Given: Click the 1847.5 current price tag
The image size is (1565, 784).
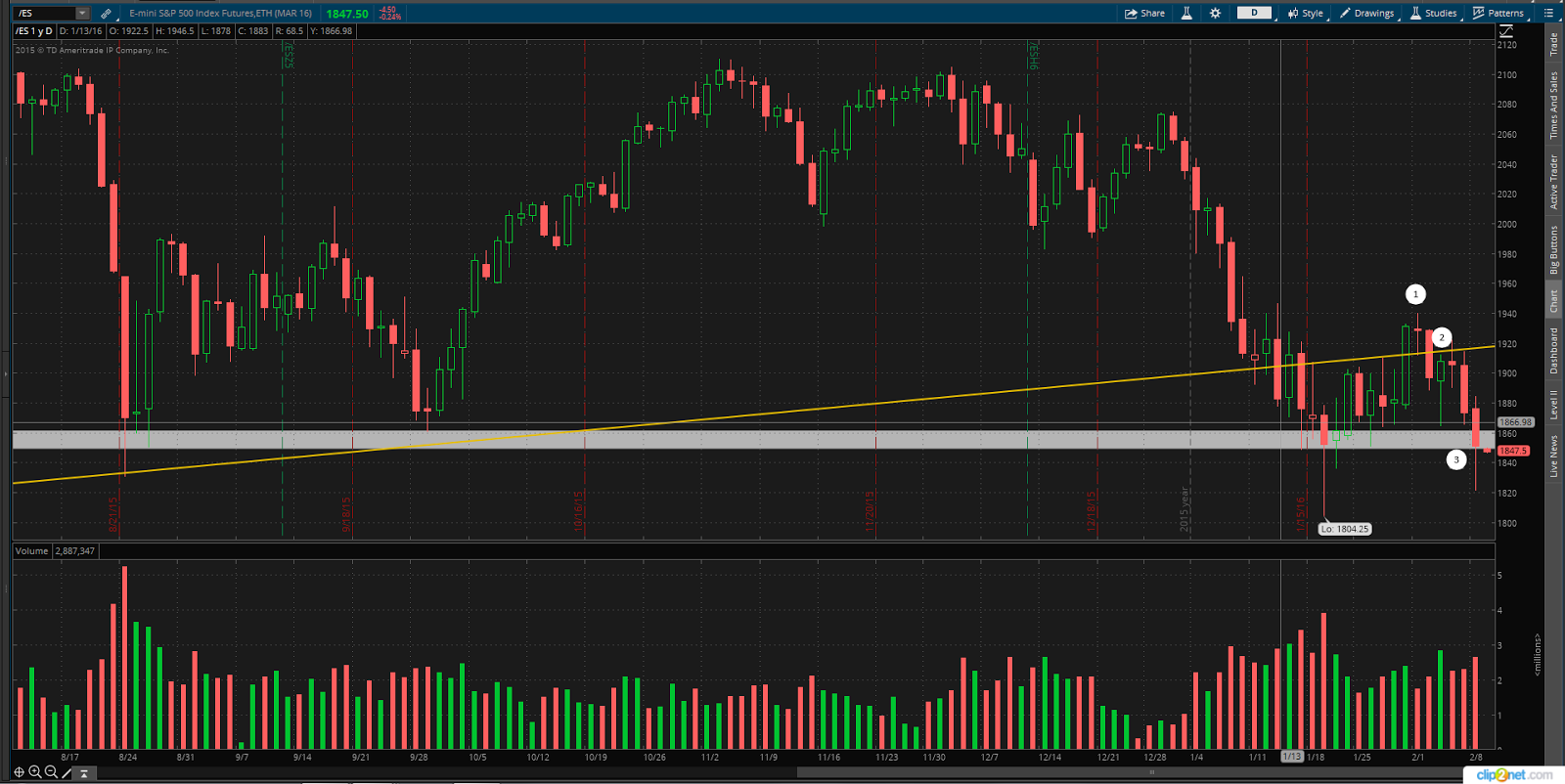Looking at the screenshot, I should point(1512,451).
